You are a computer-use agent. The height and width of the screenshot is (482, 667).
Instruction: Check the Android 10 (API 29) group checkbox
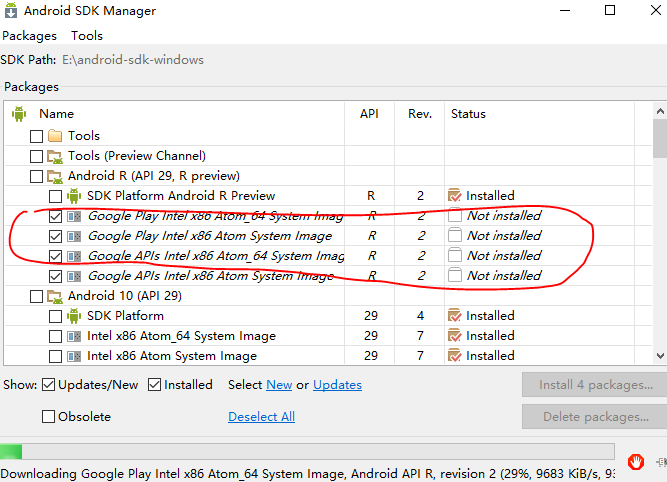[37, 296]
